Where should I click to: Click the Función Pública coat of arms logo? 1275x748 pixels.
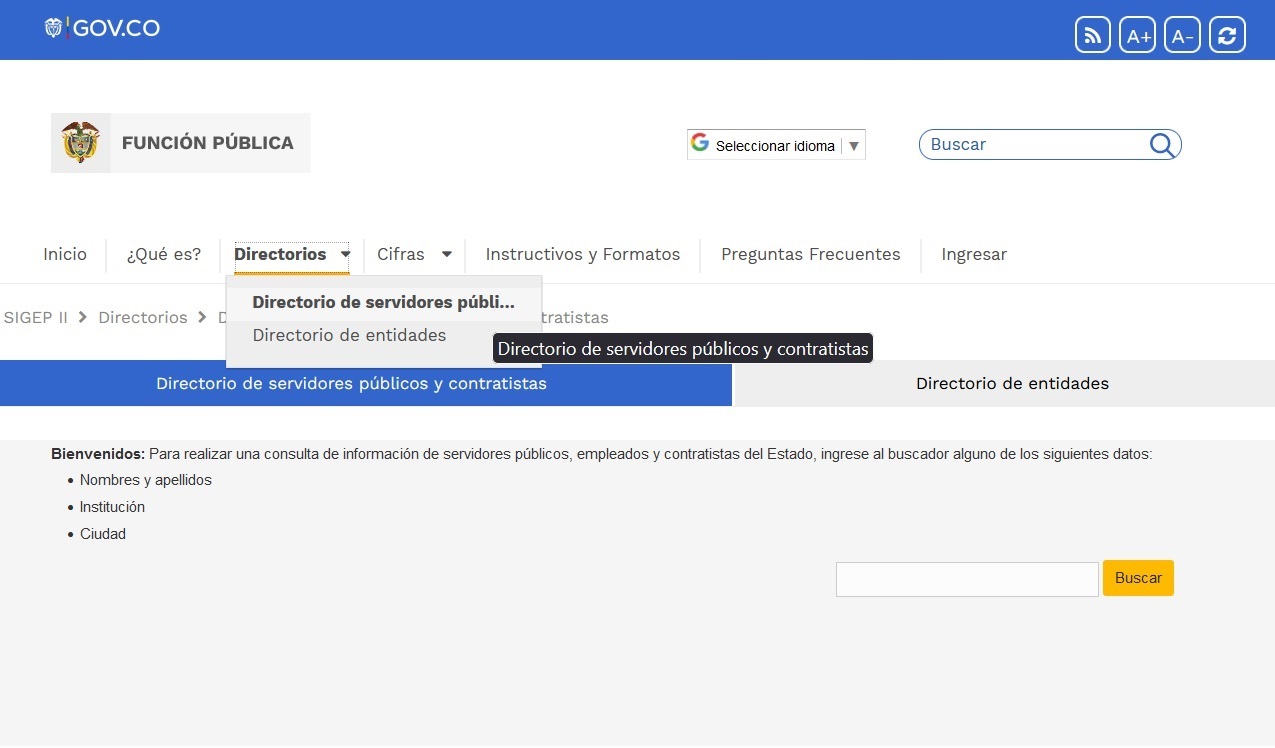(81, 143)
